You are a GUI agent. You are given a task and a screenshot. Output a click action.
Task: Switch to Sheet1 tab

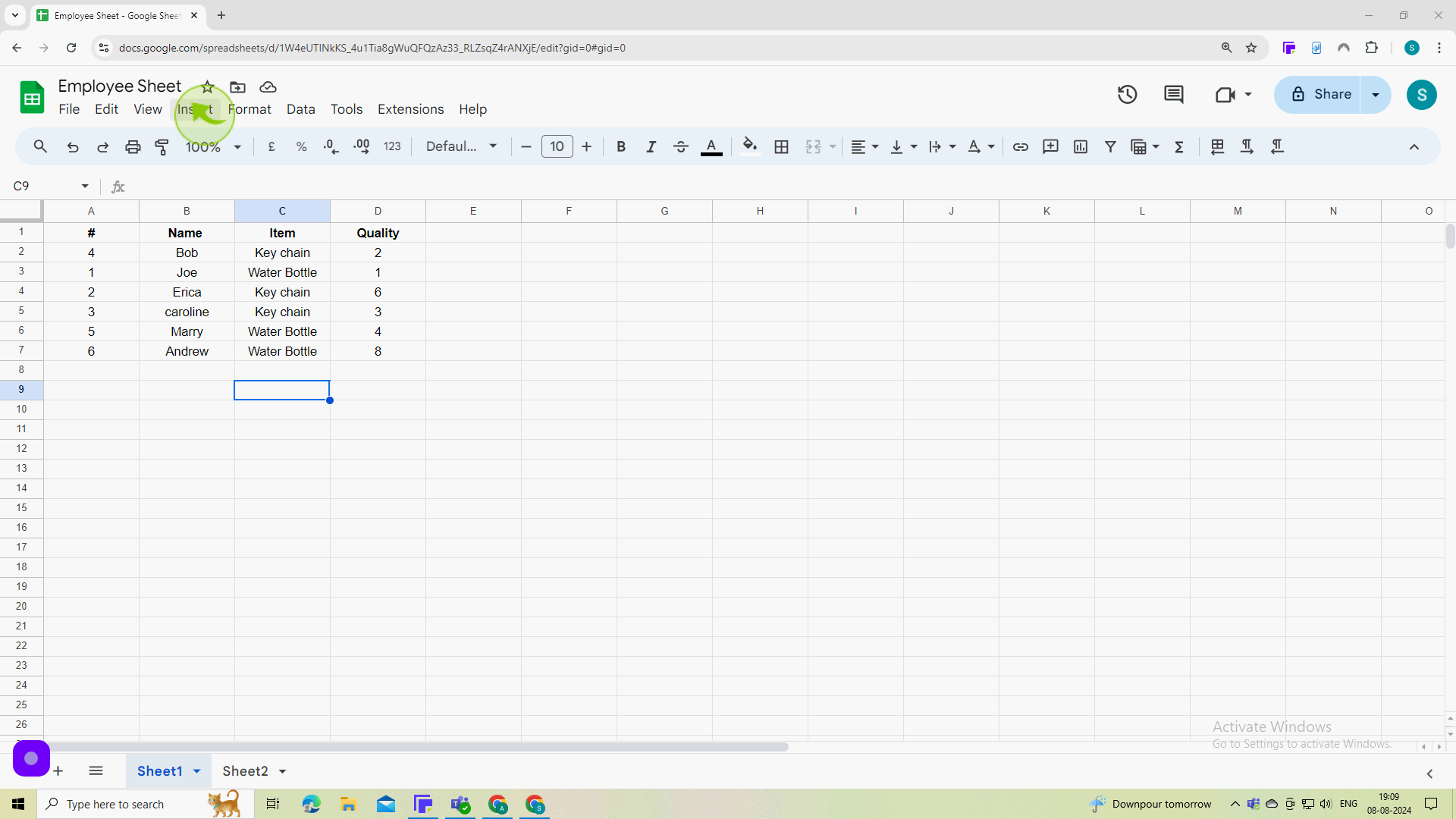tap(160, 771)
